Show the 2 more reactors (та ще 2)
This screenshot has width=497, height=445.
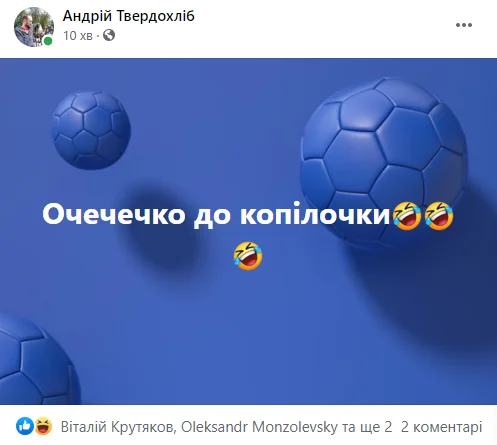click(367, 427)
